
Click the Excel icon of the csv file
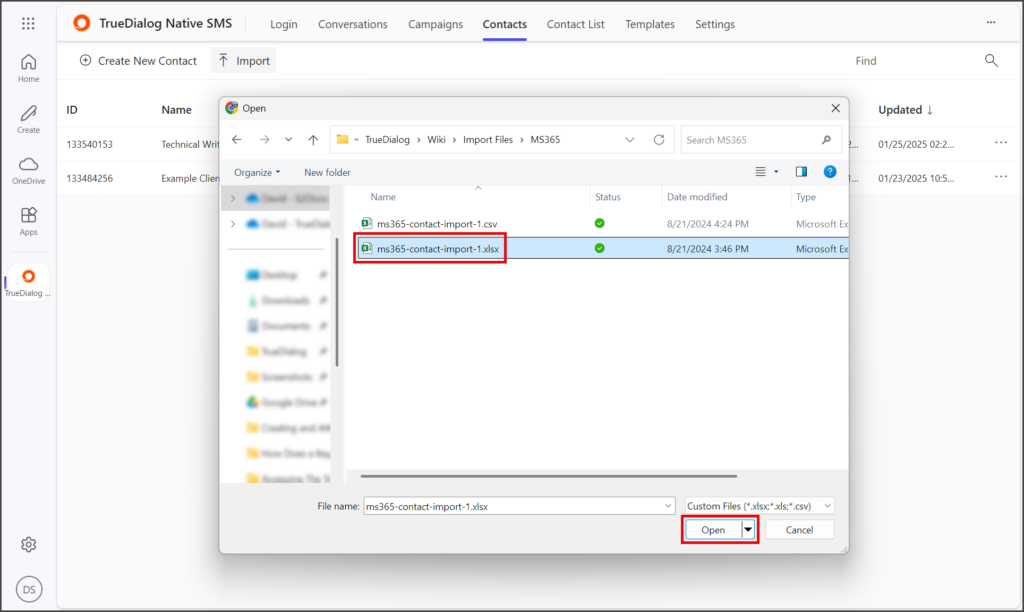click(367, 223)
